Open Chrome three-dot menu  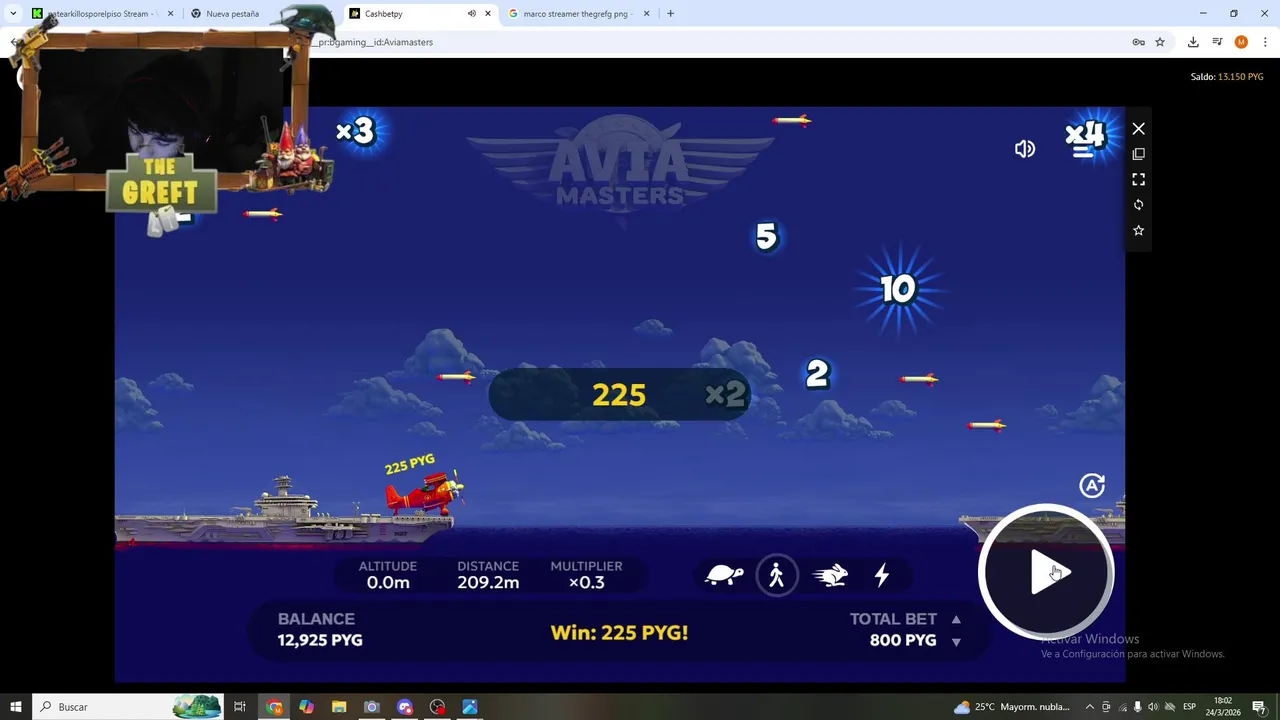click(1265, 42)
